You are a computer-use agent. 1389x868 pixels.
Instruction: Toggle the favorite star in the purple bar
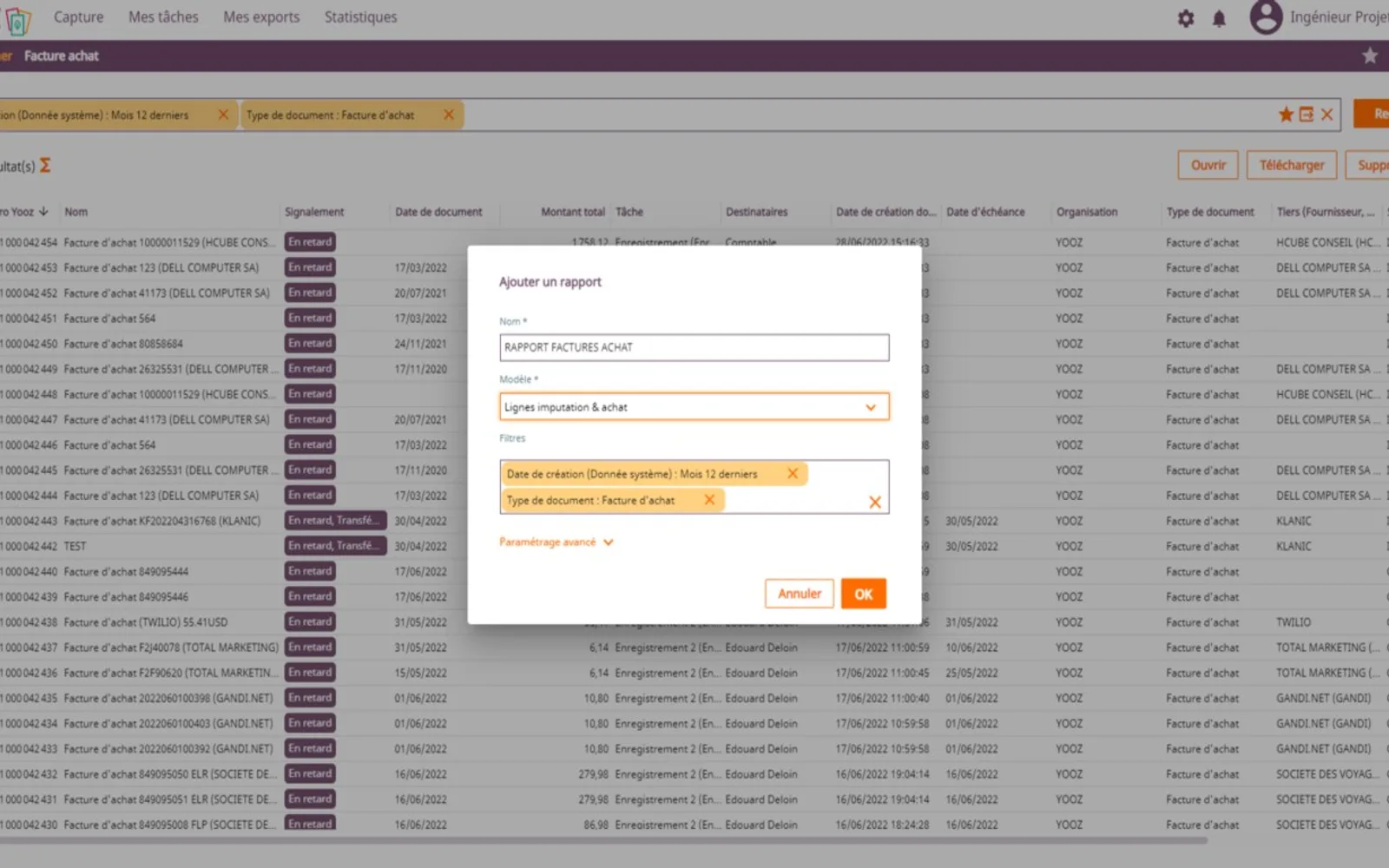[1370, 56]
